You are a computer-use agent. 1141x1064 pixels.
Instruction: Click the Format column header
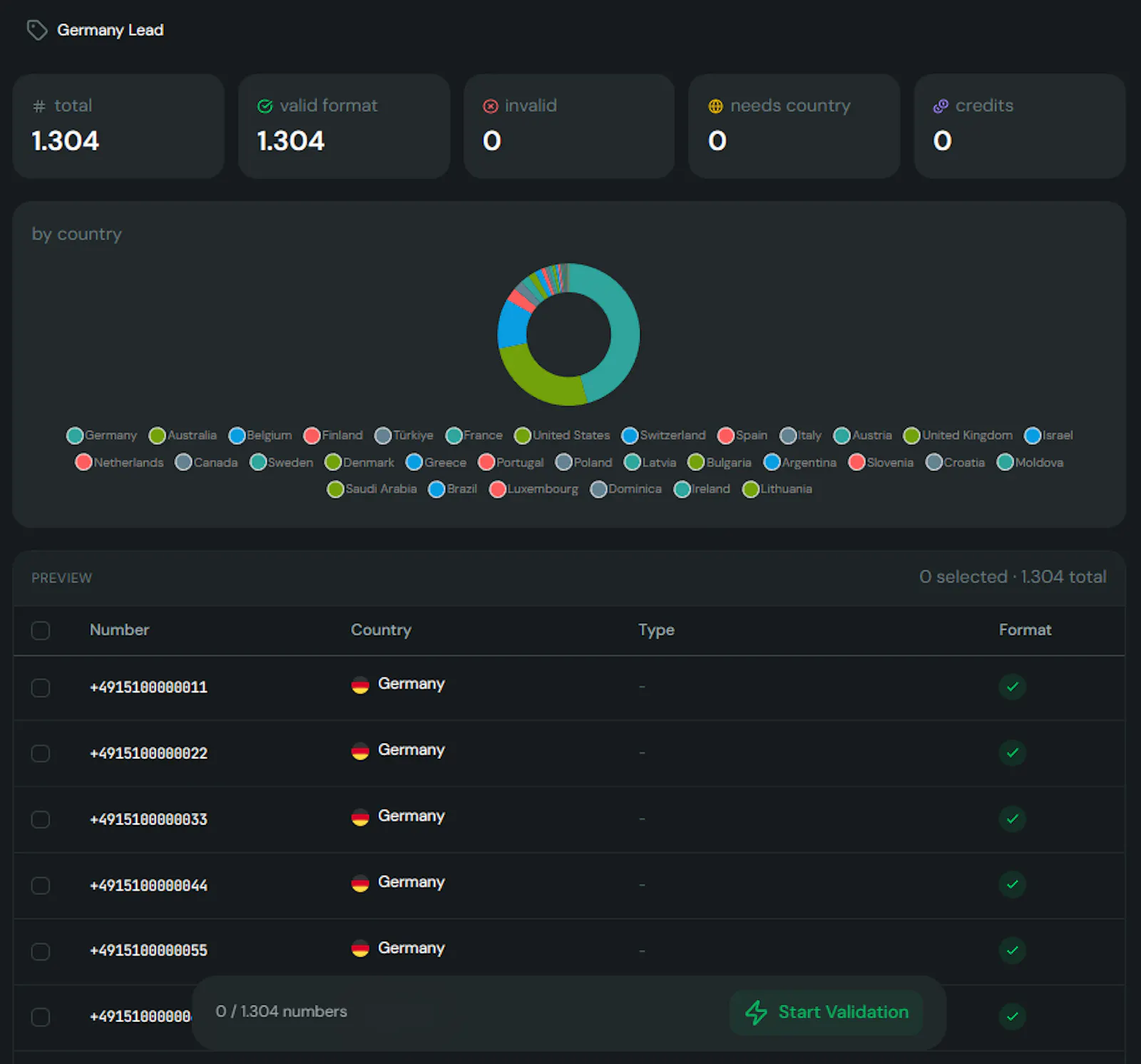pos(1025,630)
